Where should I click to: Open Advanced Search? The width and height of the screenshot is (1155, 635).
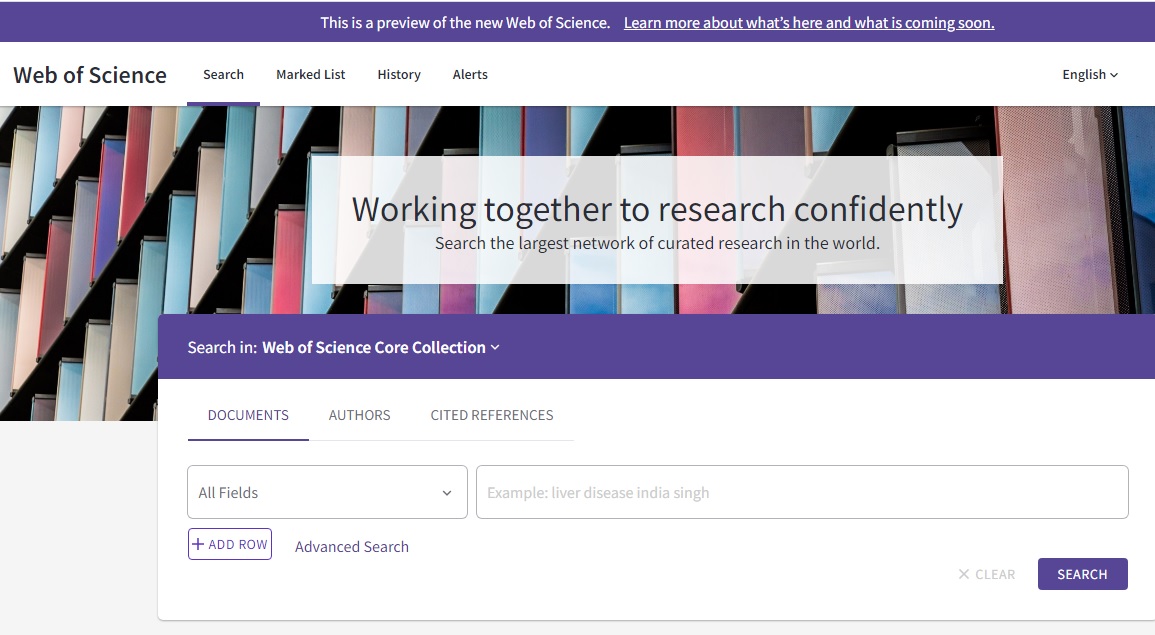tap(351, 546)
